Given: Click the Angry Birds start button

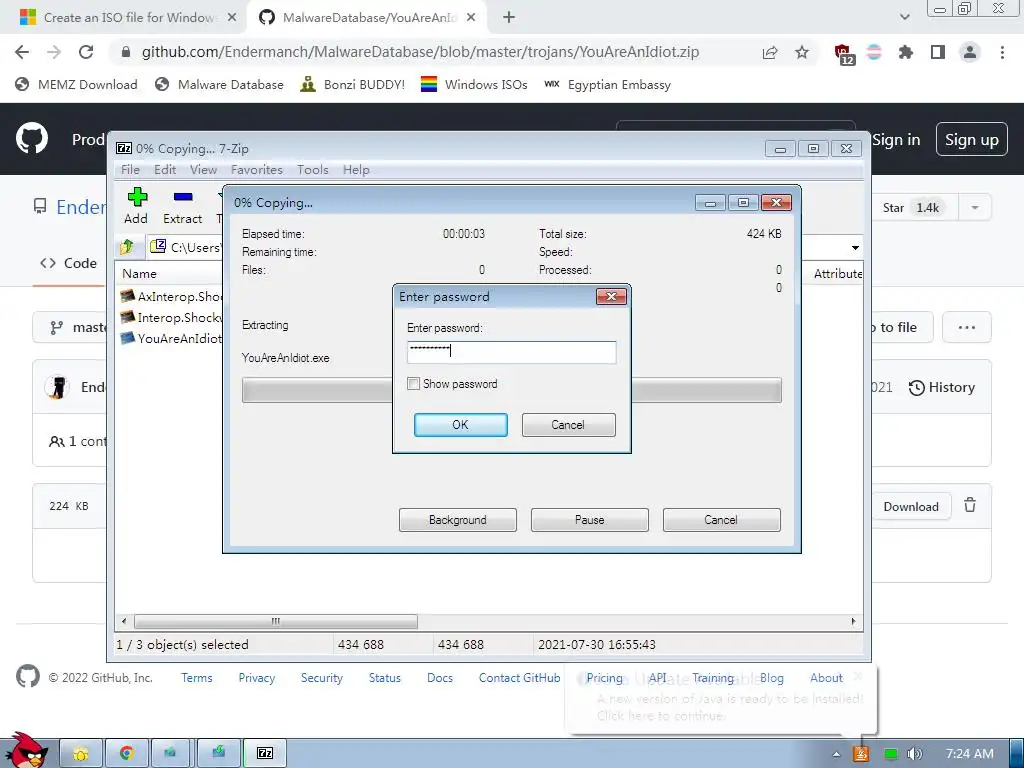Looking at the screenshot, I should click(26, 751).
